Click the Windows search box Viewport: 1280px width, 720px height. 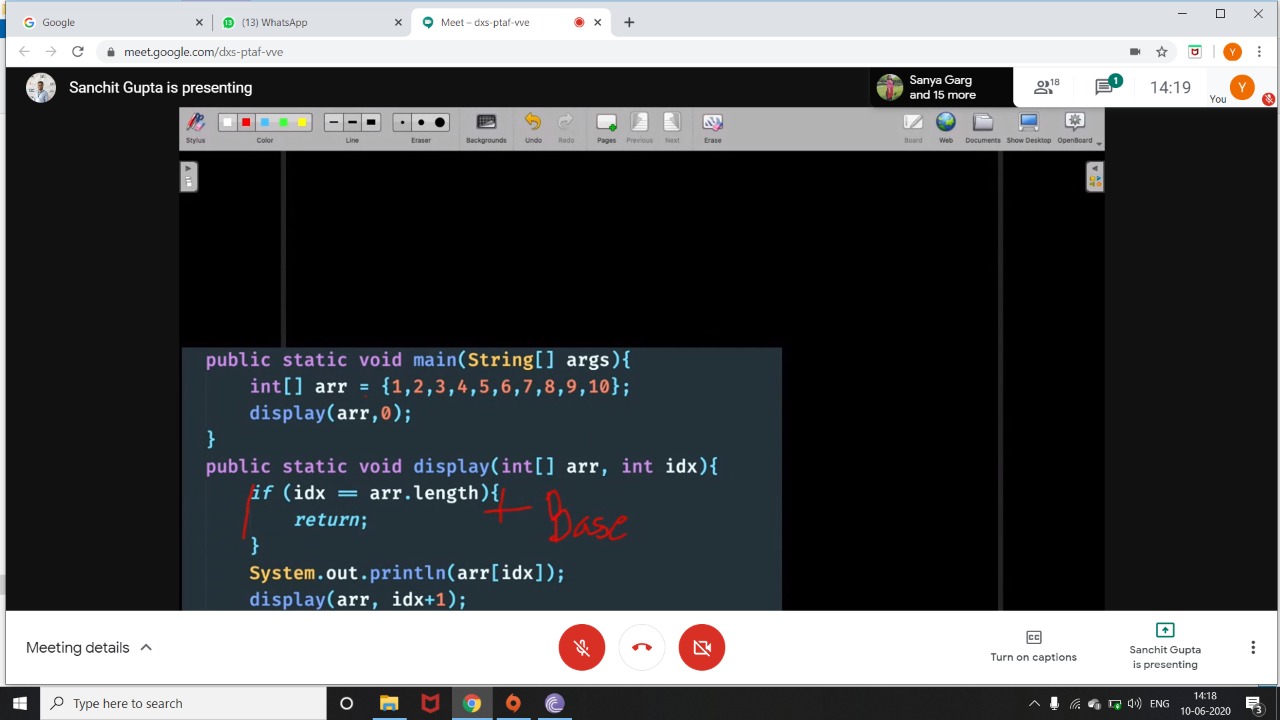pyautogui.click(x=185, y=703)
